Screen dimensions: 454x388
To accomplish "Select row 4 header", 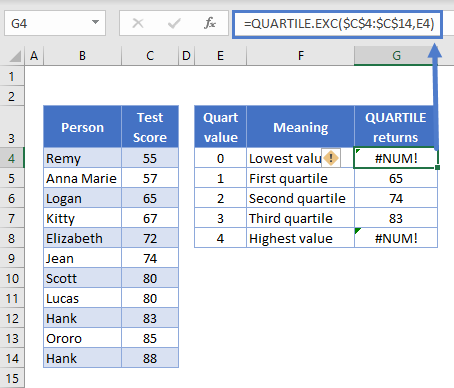I will tap(12, 158).
